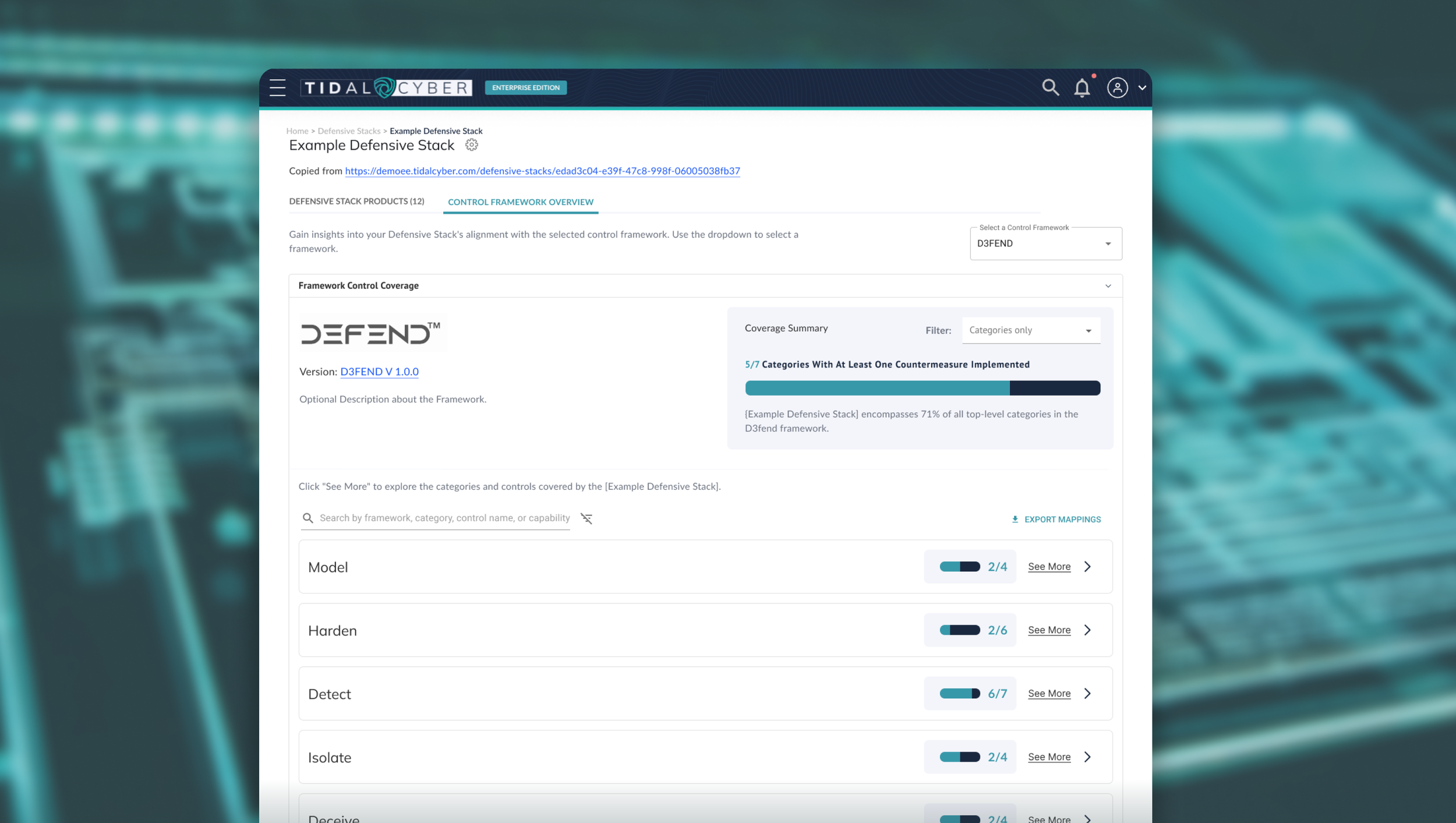Image resolution: width=1456 pixels, height=823 pixels.
Task: Switch to Defensive Stack Products tab
Action: pyautogui.click(x=356, y=202)
